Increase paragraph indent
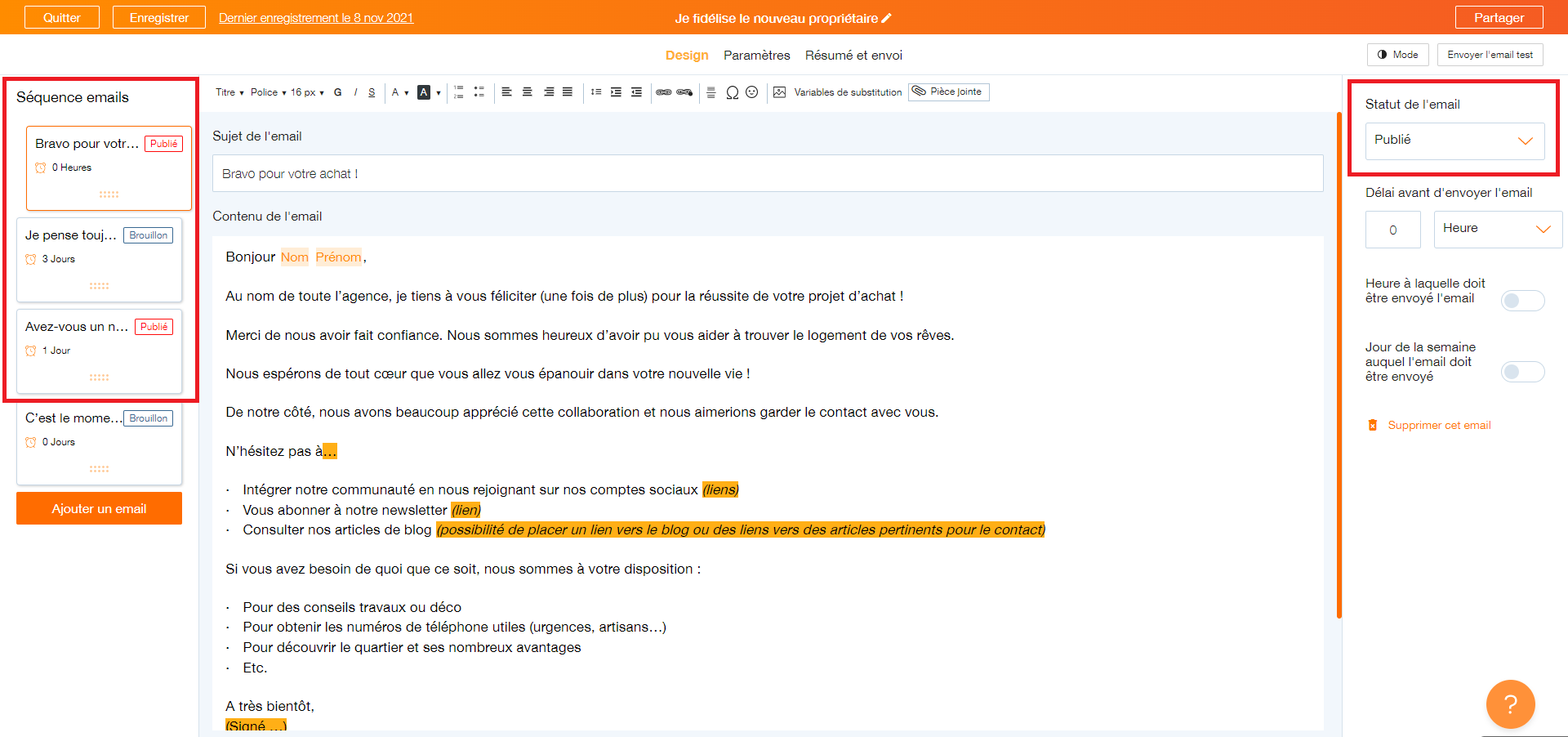1568x737 pixels. (x=616, y=92)
